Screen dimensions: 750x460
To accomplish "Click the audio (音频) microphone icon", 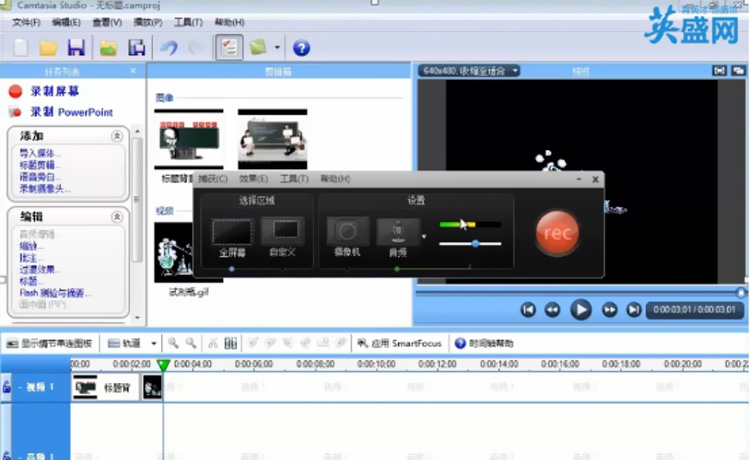I will [x=397, y=233].
